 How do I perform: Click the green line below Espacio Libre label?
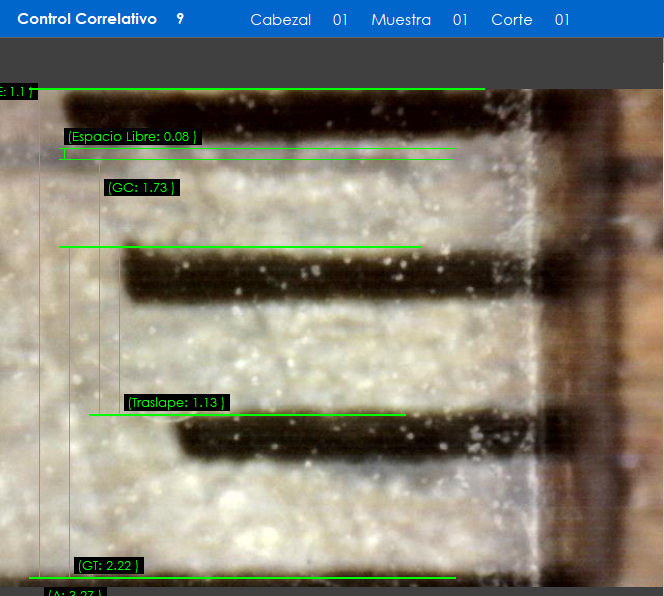pos(258,149)
